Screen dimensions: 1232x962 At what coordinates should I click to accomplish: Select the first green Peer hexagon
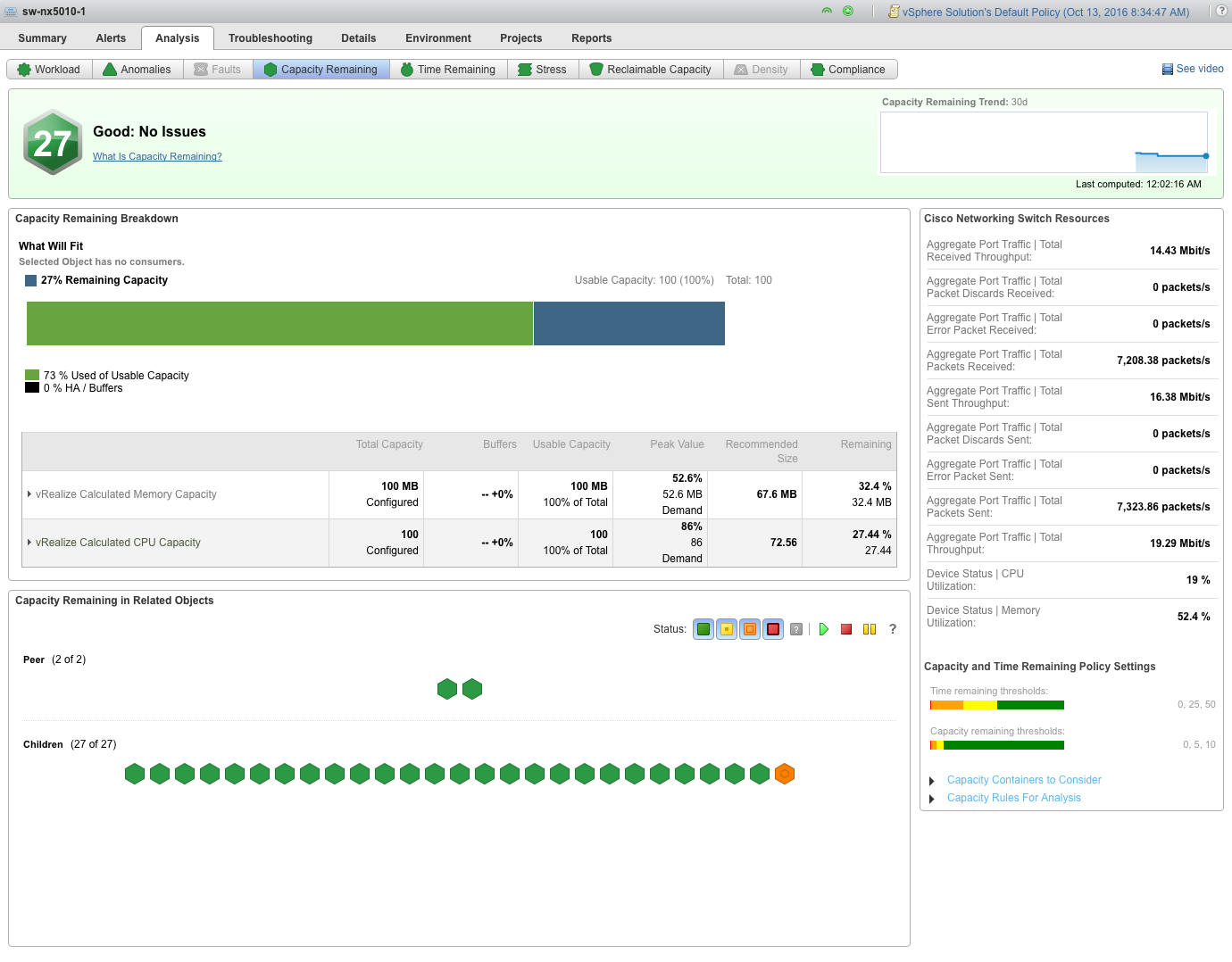447,689
